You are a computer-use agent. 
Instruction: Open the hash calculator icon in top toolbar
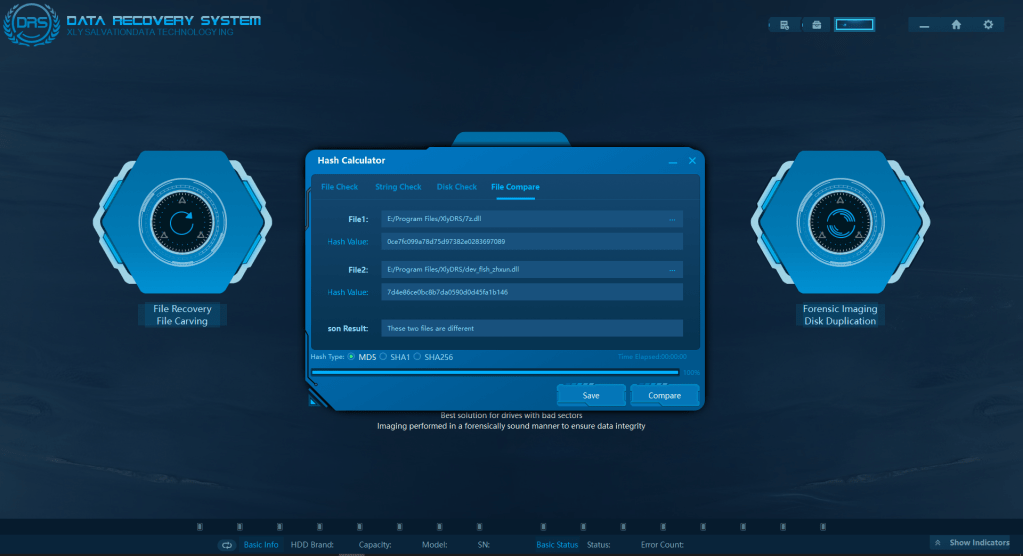785,25
